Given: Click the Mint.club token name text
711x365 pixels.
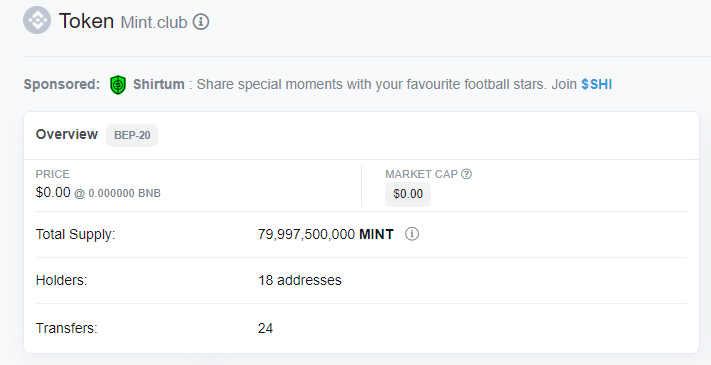Looking at the screenshot, I should click(154, 22).
